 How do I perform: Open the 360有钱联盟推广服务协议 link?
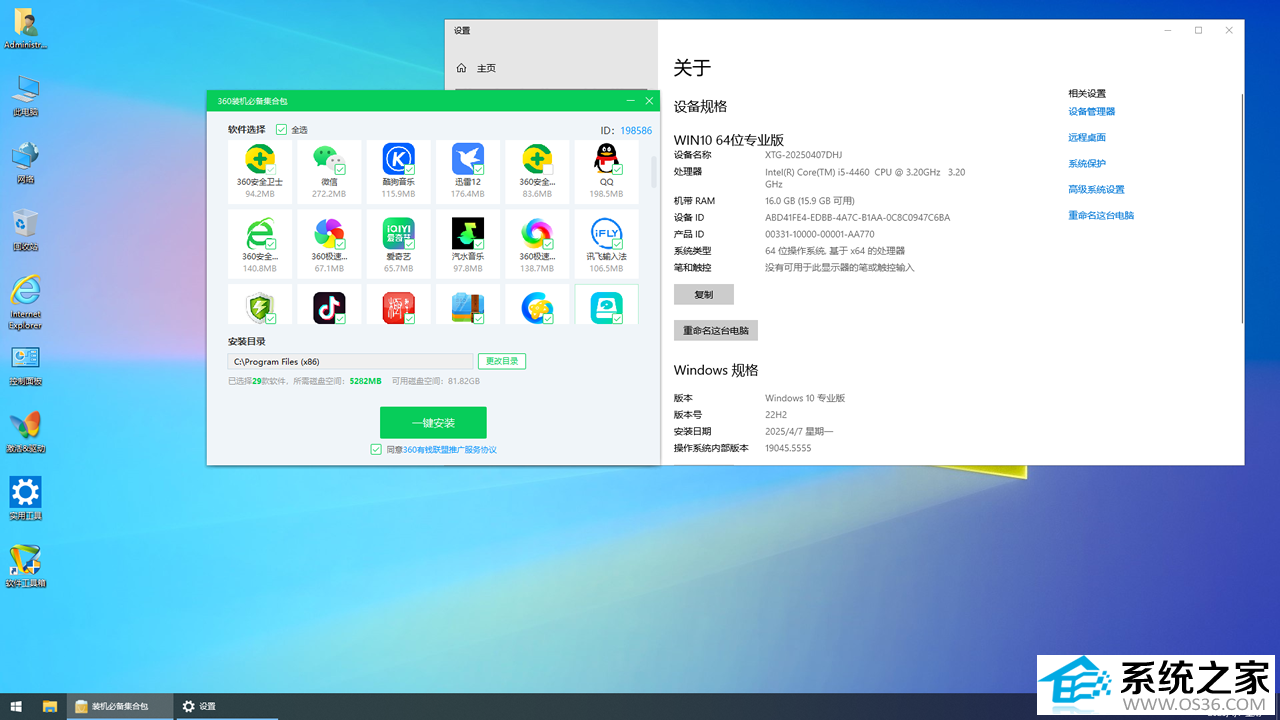[x=450, y=450]
